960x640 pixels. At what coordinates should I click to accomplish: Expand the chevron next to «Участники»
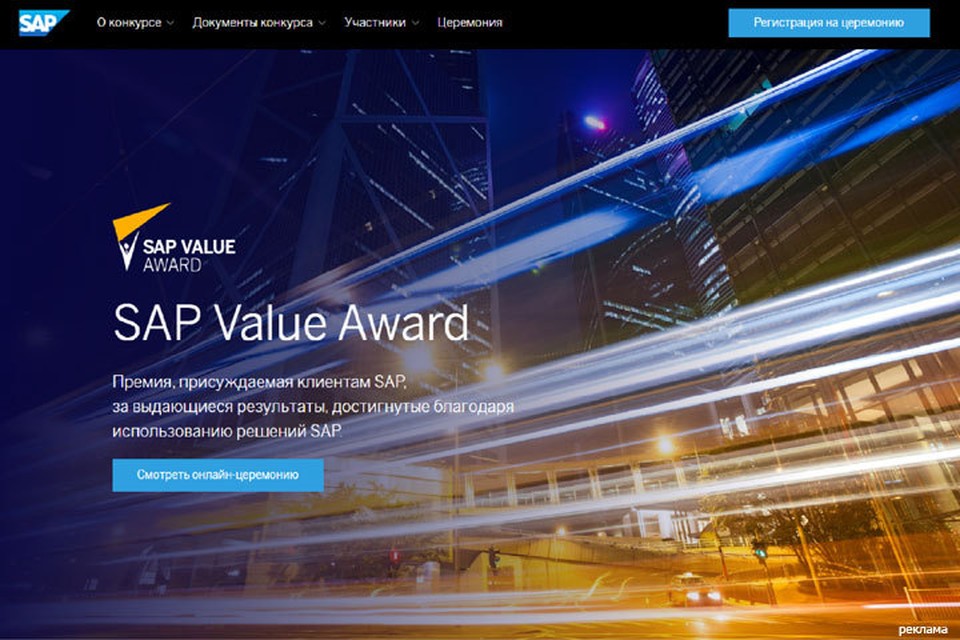[416, 23]
